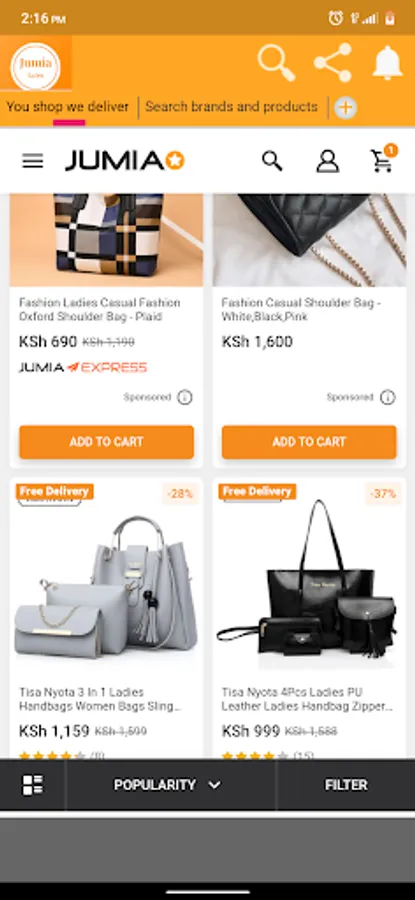
Task: Open the FILTER panel
Action: coord(346,785)
